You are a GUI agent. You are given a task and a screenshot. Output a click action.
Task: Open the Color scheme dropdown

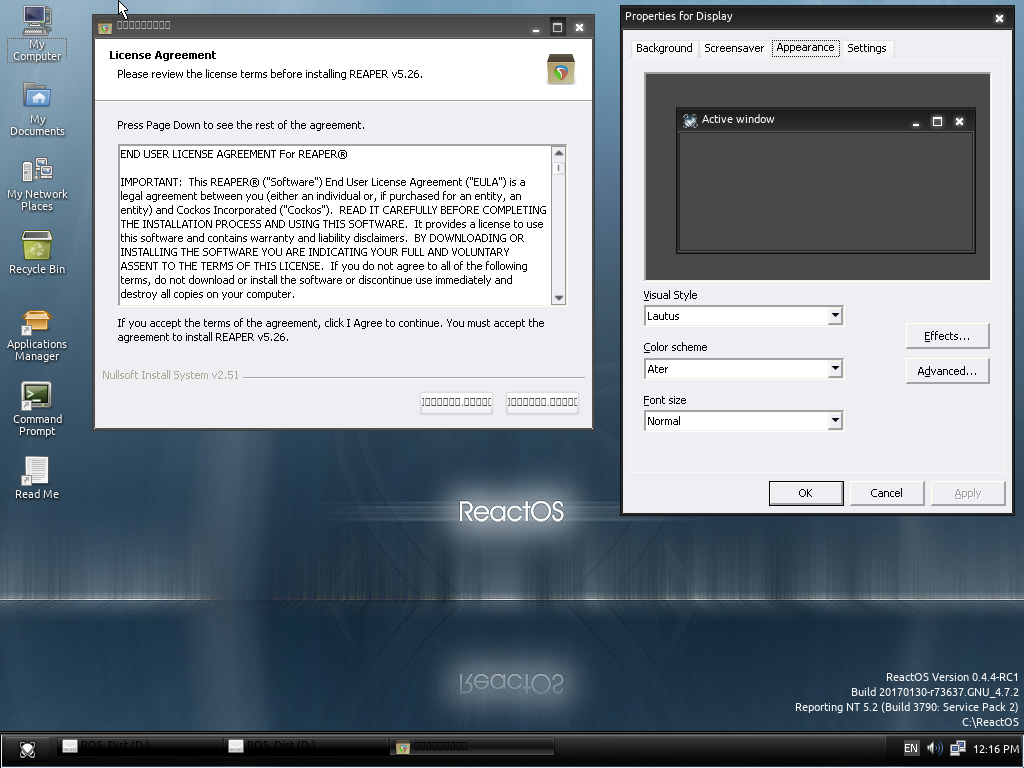click(834, 369)
